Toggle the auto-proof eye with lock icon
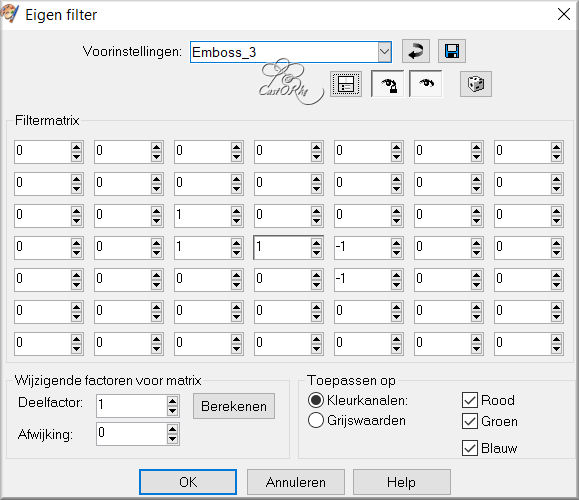This screenshot has width=579, height=500. tap(387, 84)
